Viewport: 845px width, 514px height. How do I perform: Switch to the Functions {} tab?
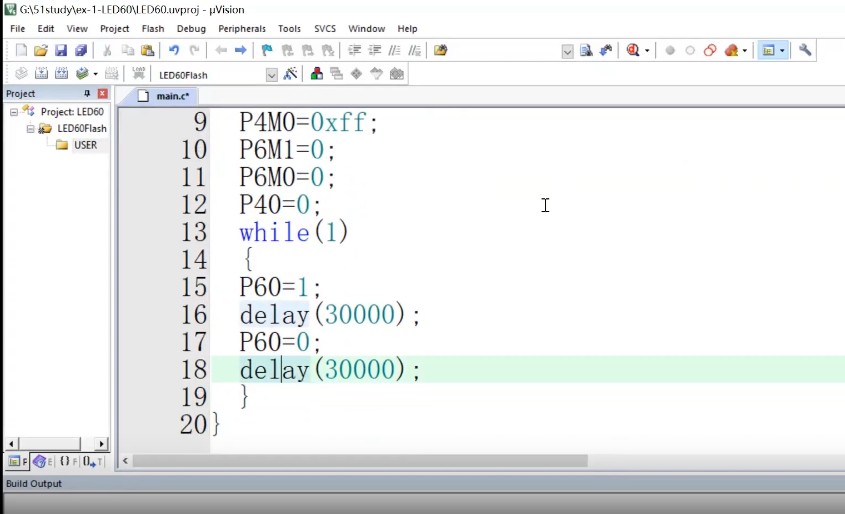68,461
